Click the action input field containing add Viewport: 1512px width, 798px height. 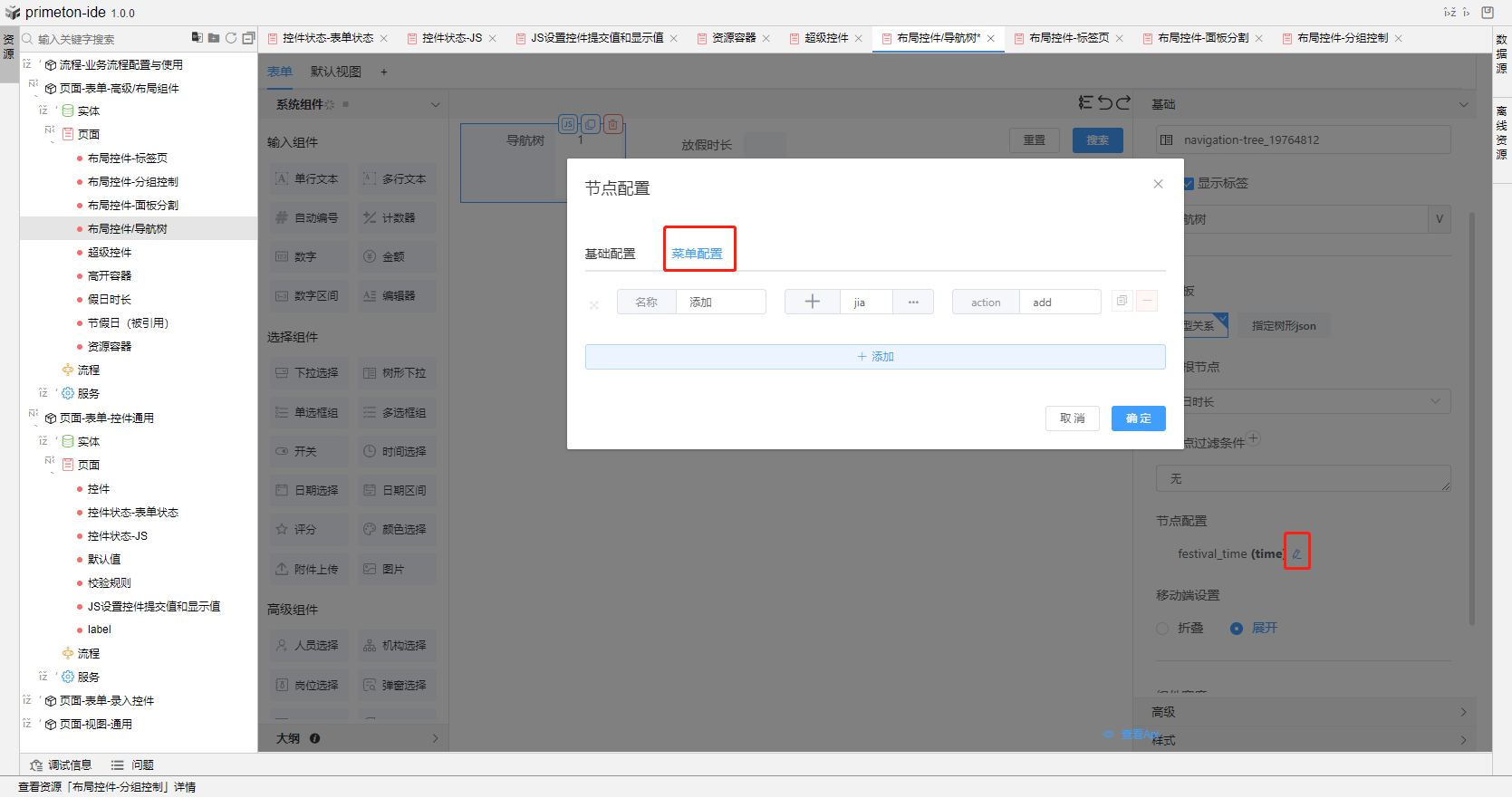coord(1059,302)
